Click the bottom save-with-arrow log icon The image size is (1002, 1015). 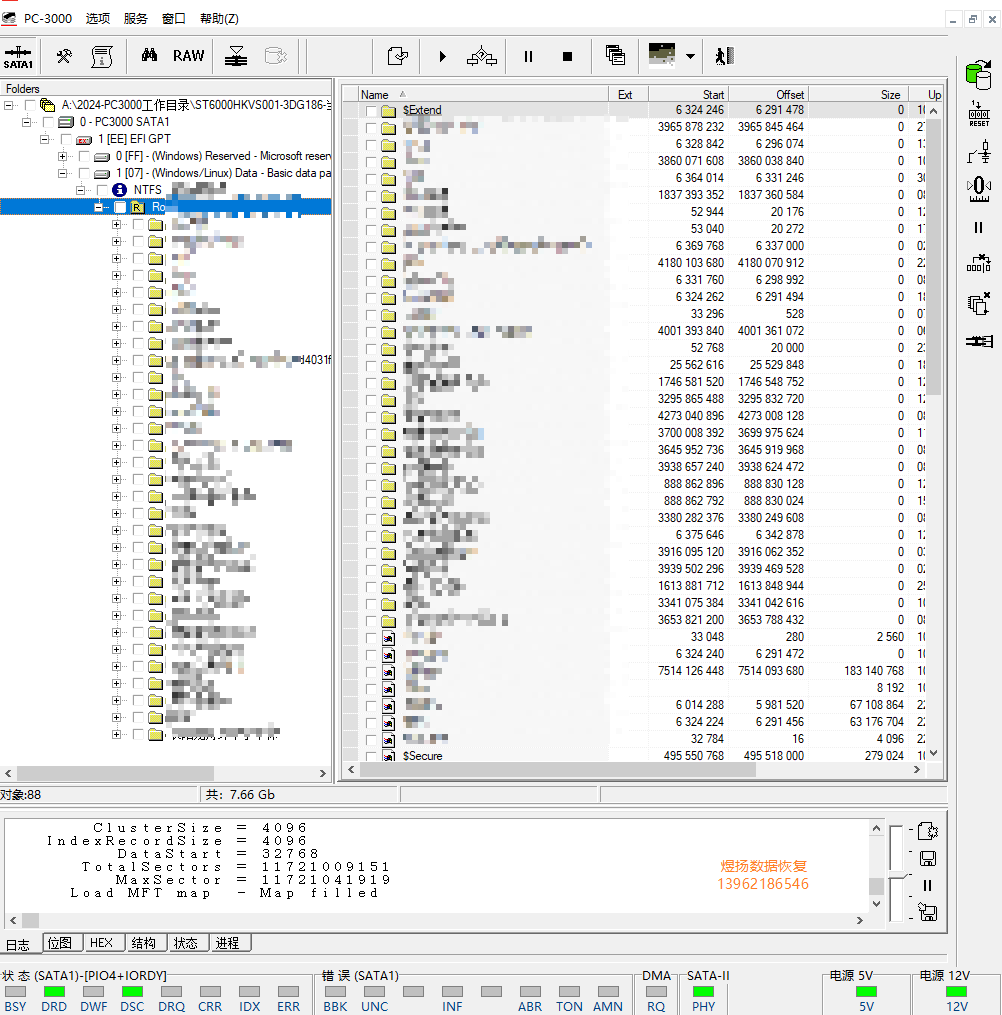[928, 913]
